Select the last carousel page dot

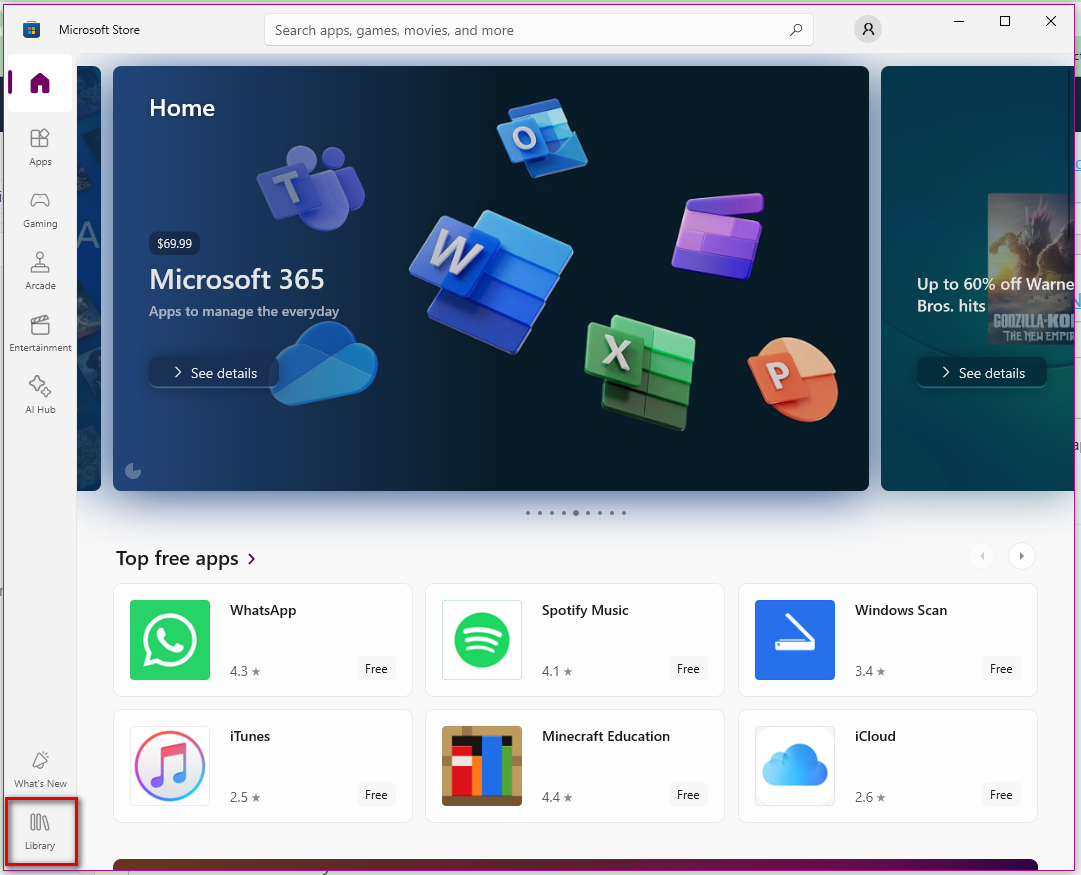pos(624,513)
